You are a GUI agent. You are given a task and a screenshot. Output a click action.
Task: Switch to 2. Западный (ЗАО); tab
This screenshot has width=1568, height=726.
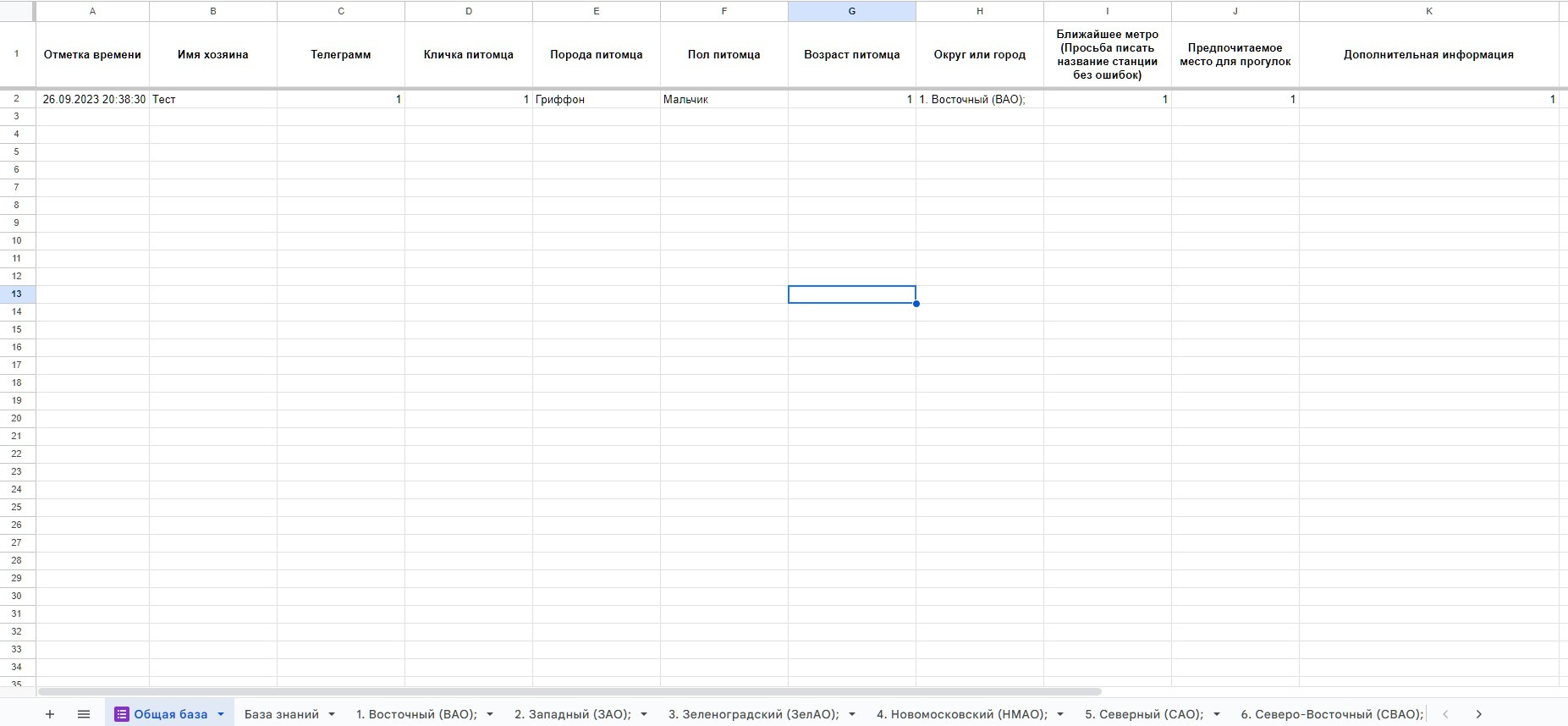[x=573, y=714]
